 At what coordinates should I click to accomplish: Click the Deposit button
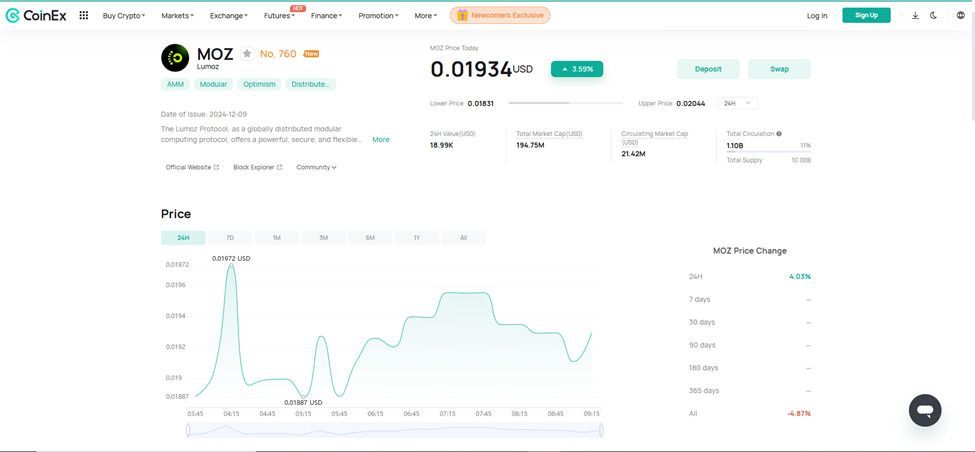[708, 69]
